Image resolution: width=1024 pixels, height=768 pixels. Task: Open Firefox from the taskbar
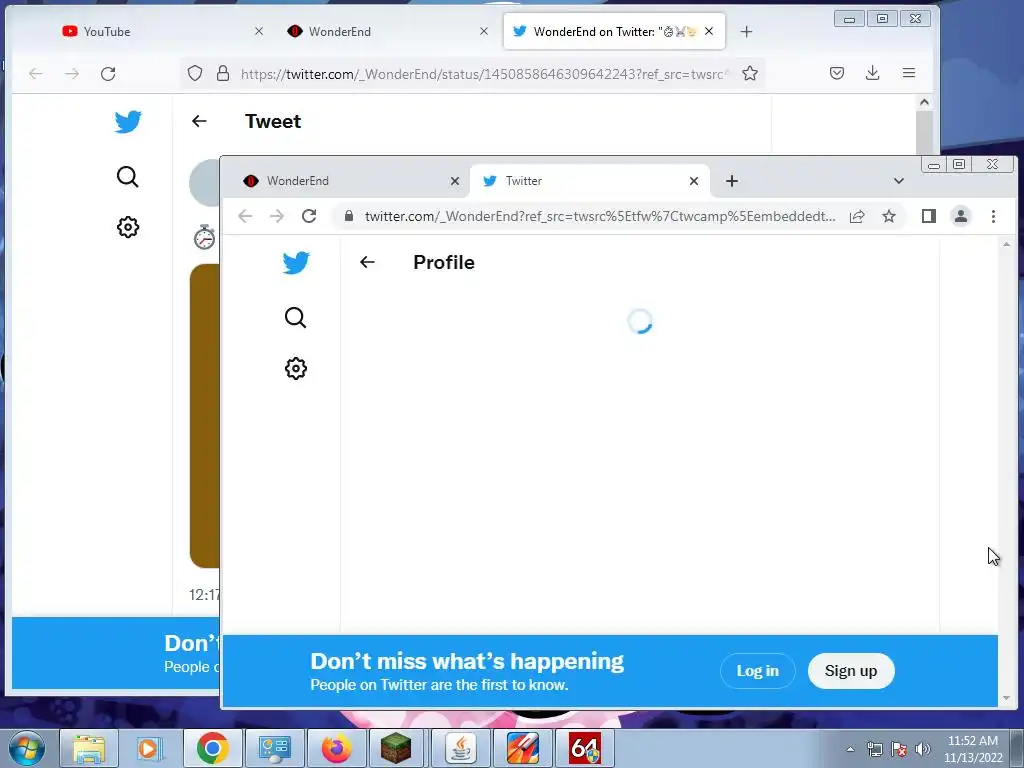click(336, 748)
